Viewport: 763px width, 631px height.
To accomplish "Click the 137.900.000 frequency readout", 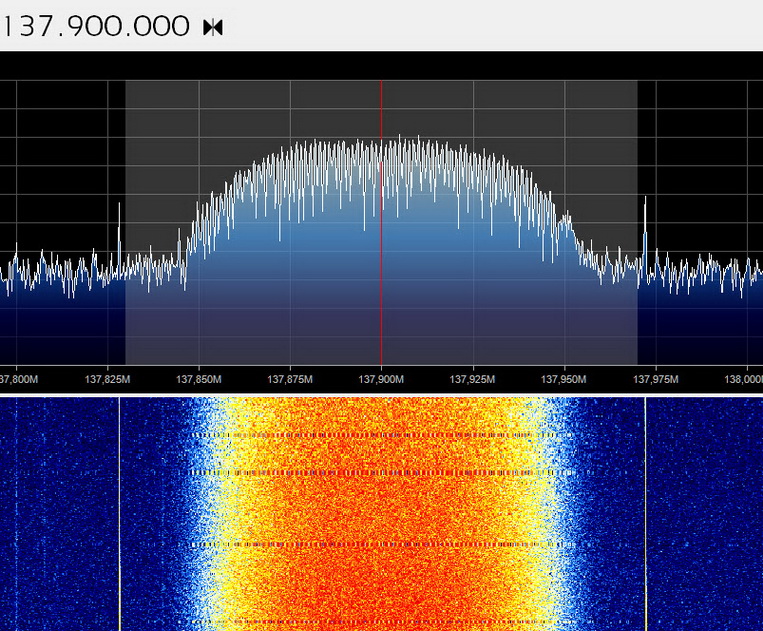I will tap(95, 26).
